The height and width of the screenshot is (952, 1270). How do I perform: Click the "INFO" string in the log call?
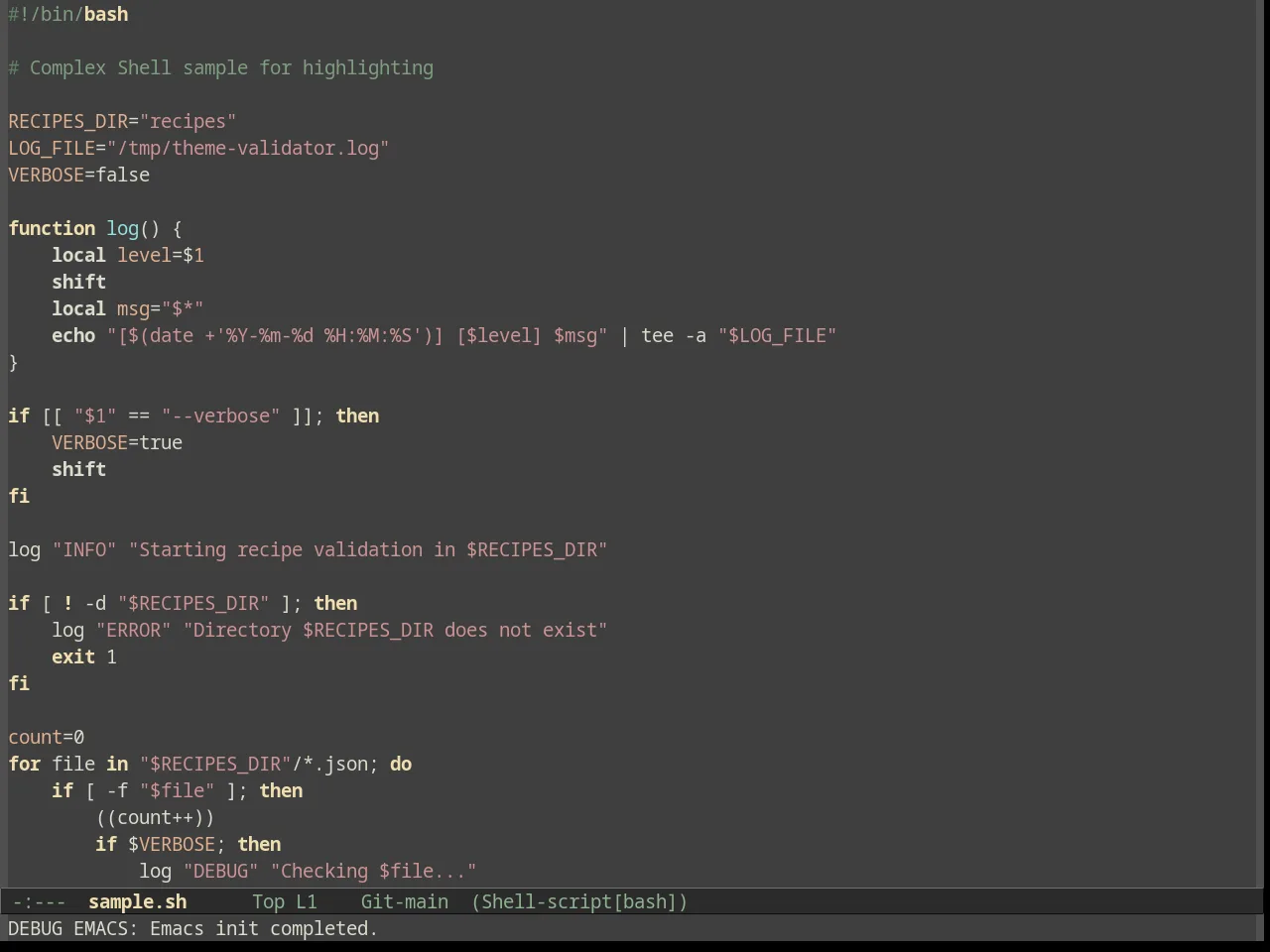click(x=84, y=550)
